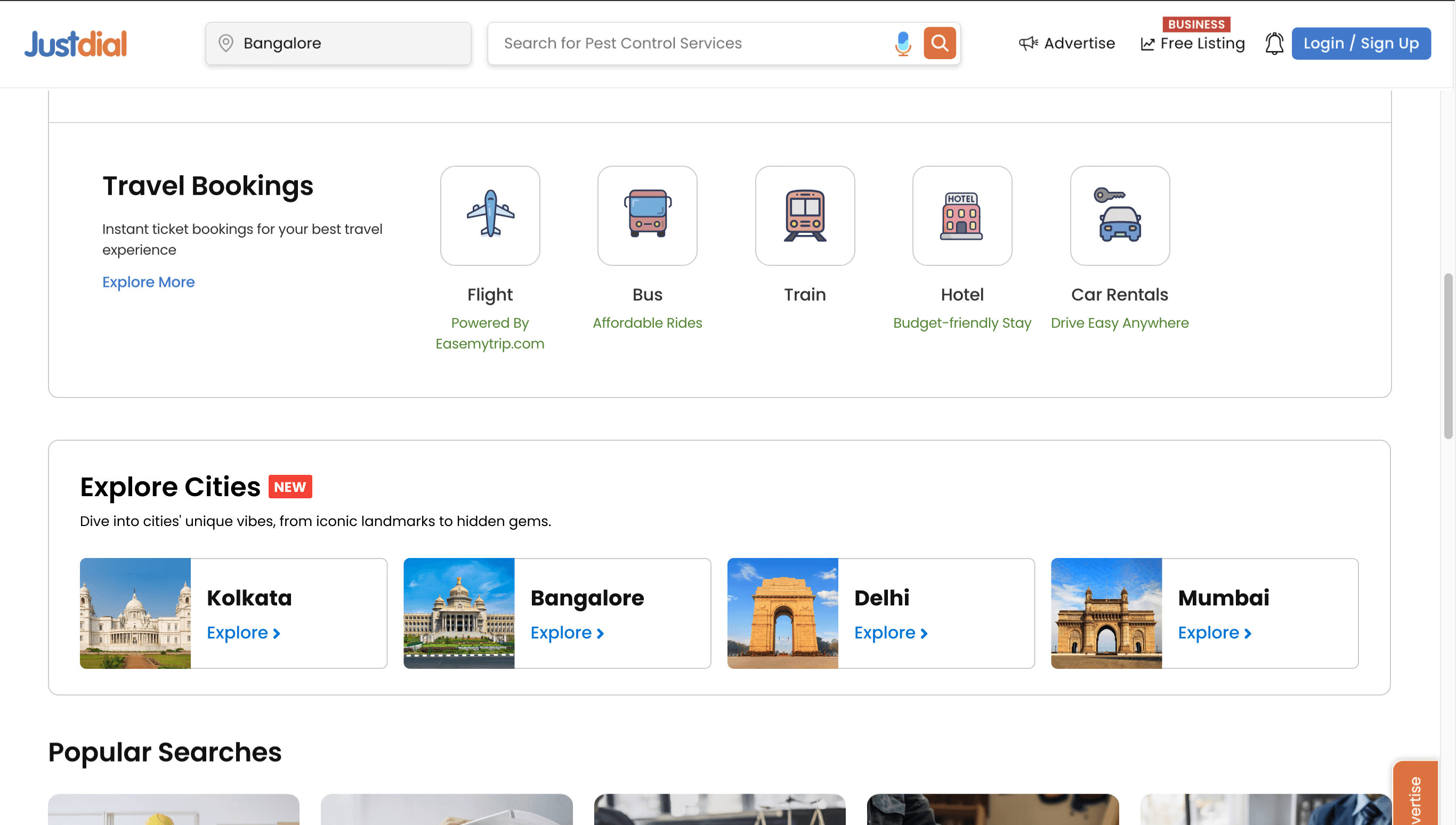1456x825 pixels.
Task: Open the Bangalore location selector
Action: point(338,43)
